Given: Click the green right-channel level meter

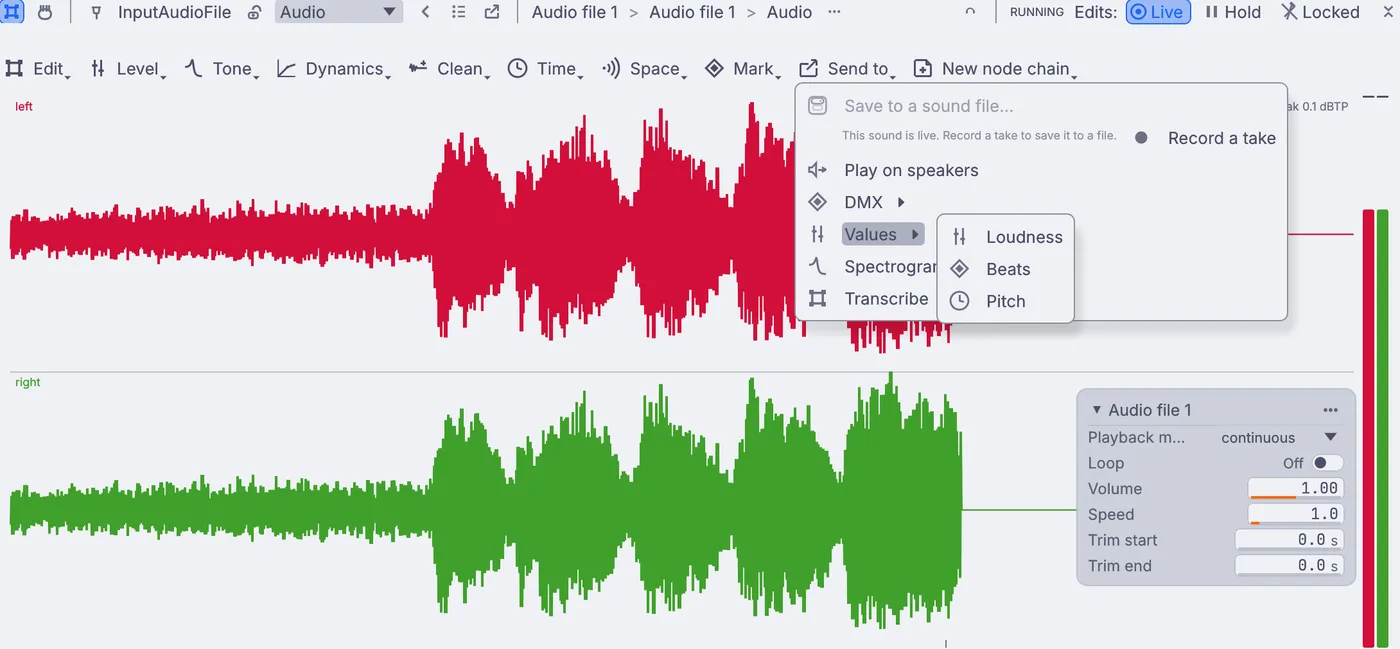Looking at the screenshot, I should coord(1383,428).
